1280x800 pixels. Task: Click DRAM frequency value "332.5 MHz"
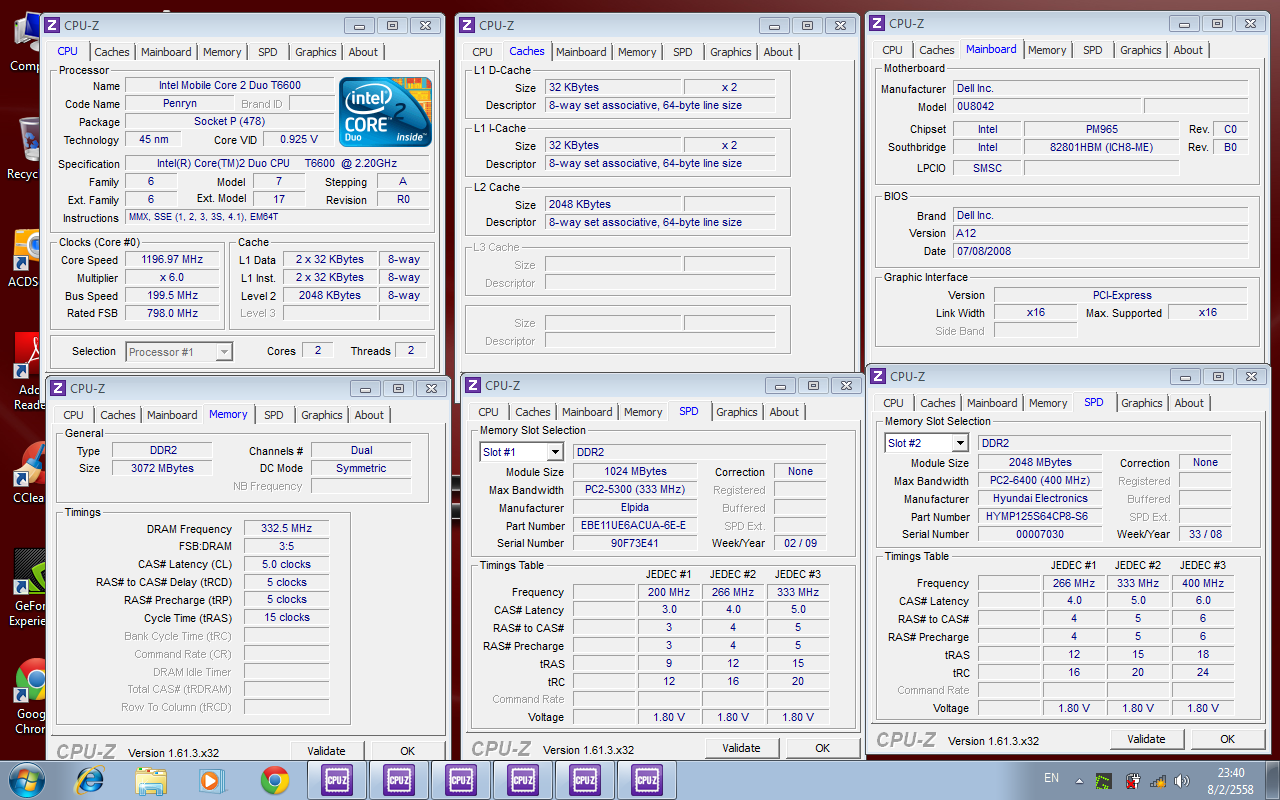[x=286, y=529]
